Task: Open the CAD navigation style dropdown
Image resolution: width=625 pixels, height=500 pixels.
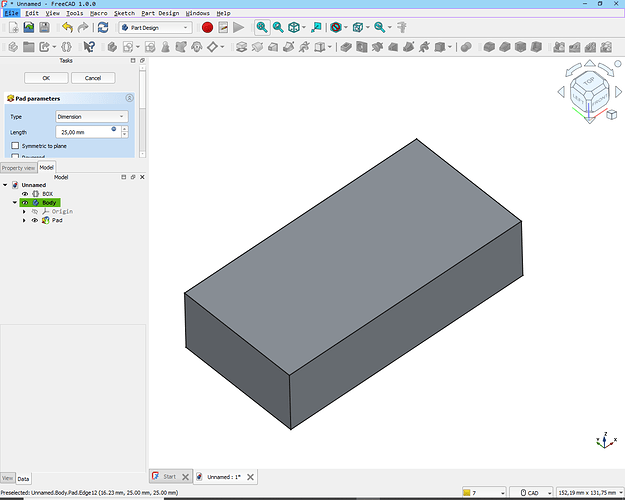Action: 532,493
